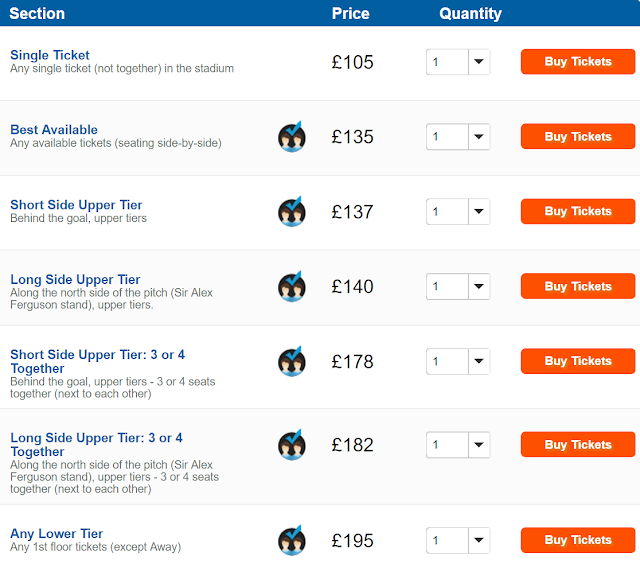Click the Price column header
The image size is (640, 568).
[350, 14]
